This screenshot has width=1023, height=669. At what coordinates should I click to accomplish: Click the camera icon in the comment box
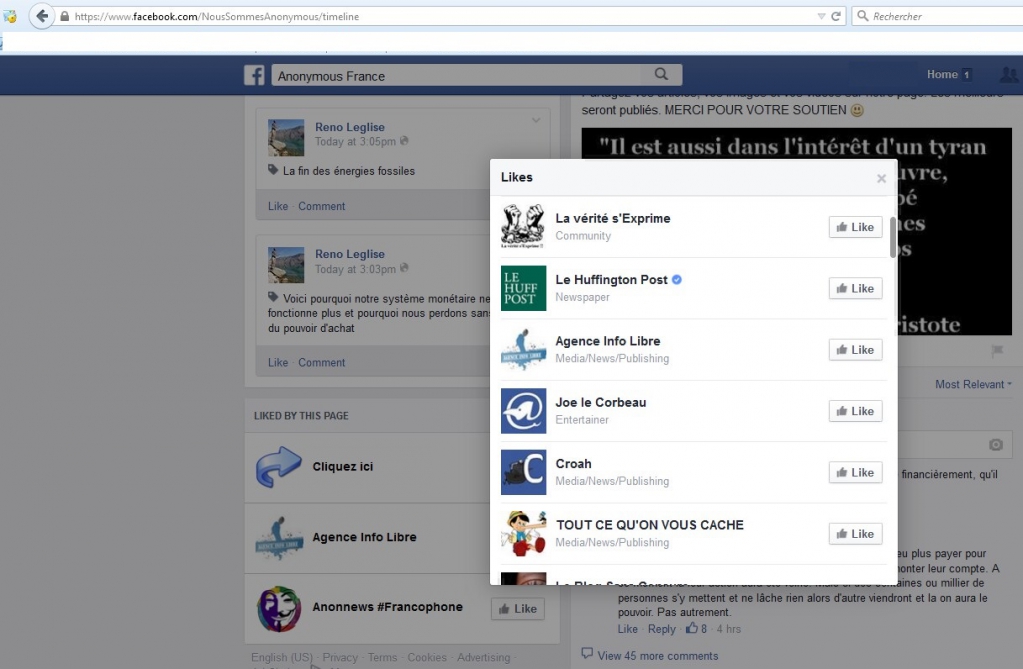point(996,444)
